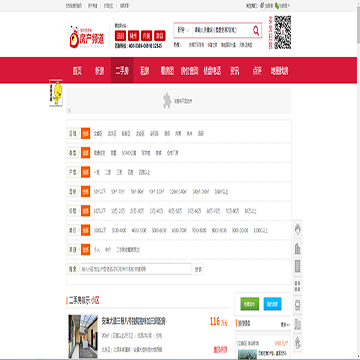360x360 pixels.
Task: Click the 116万元 price text
Action: tap(218, 322)
